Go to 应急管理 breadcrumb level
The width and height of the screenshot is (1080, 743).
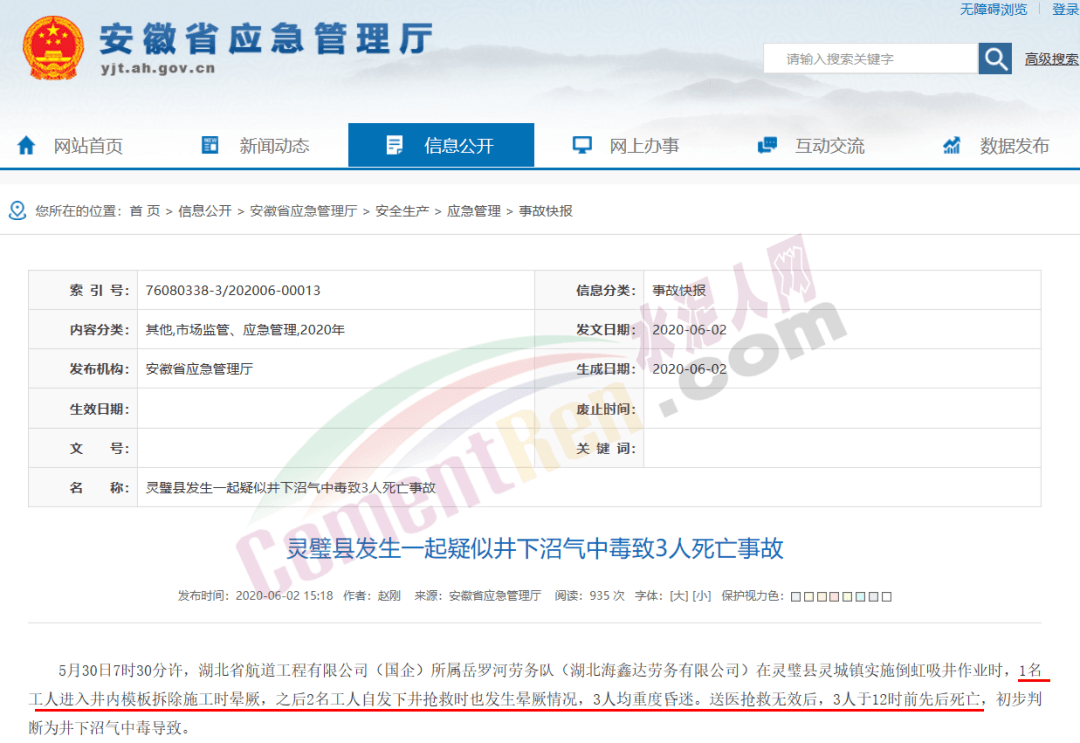pos(473,211)
